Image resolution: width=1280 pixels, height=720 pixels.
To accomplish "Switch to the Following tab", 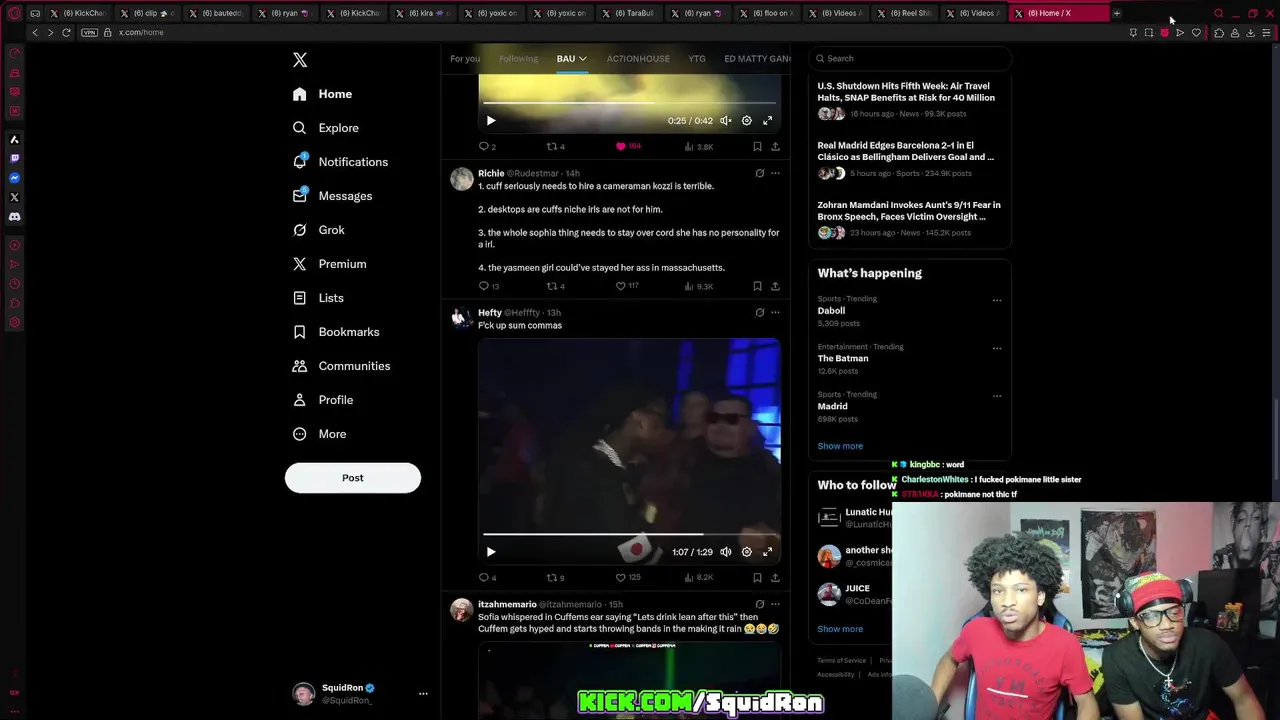I will point(518,58).
